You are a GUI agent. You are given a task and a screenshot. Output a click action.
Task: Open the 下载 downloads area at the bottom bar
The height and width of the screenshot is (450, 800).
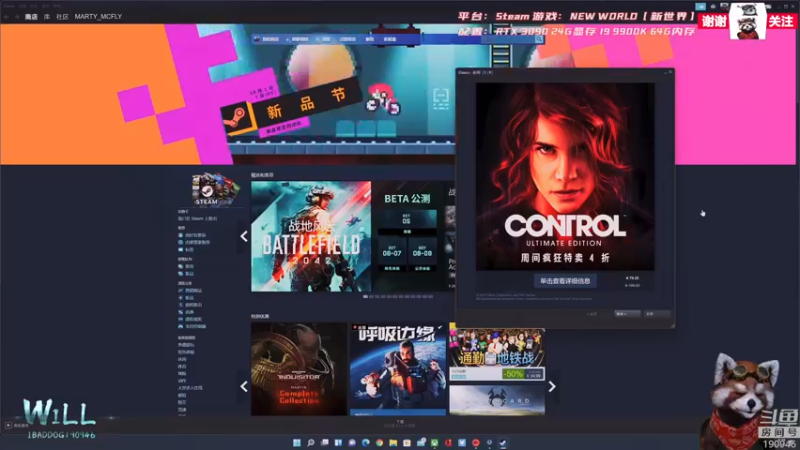400,422
